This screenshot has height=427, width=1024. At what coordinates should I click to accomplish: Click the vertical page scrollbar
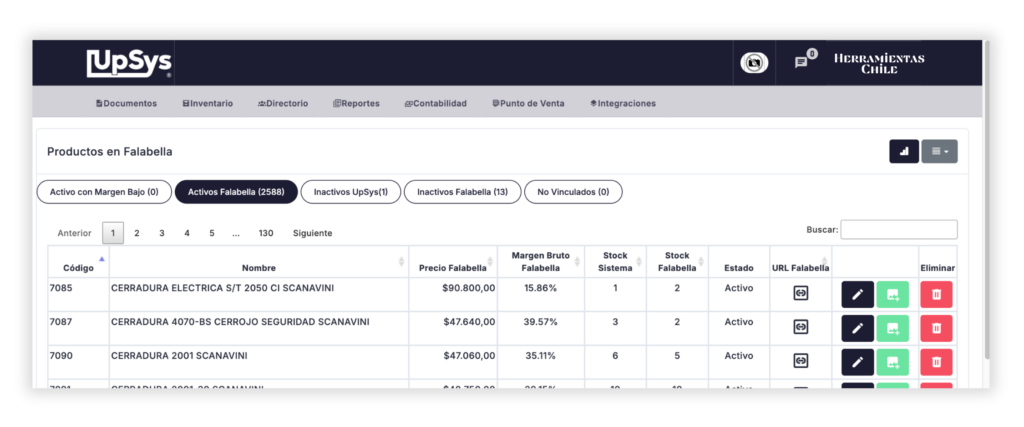coord(987,200)
